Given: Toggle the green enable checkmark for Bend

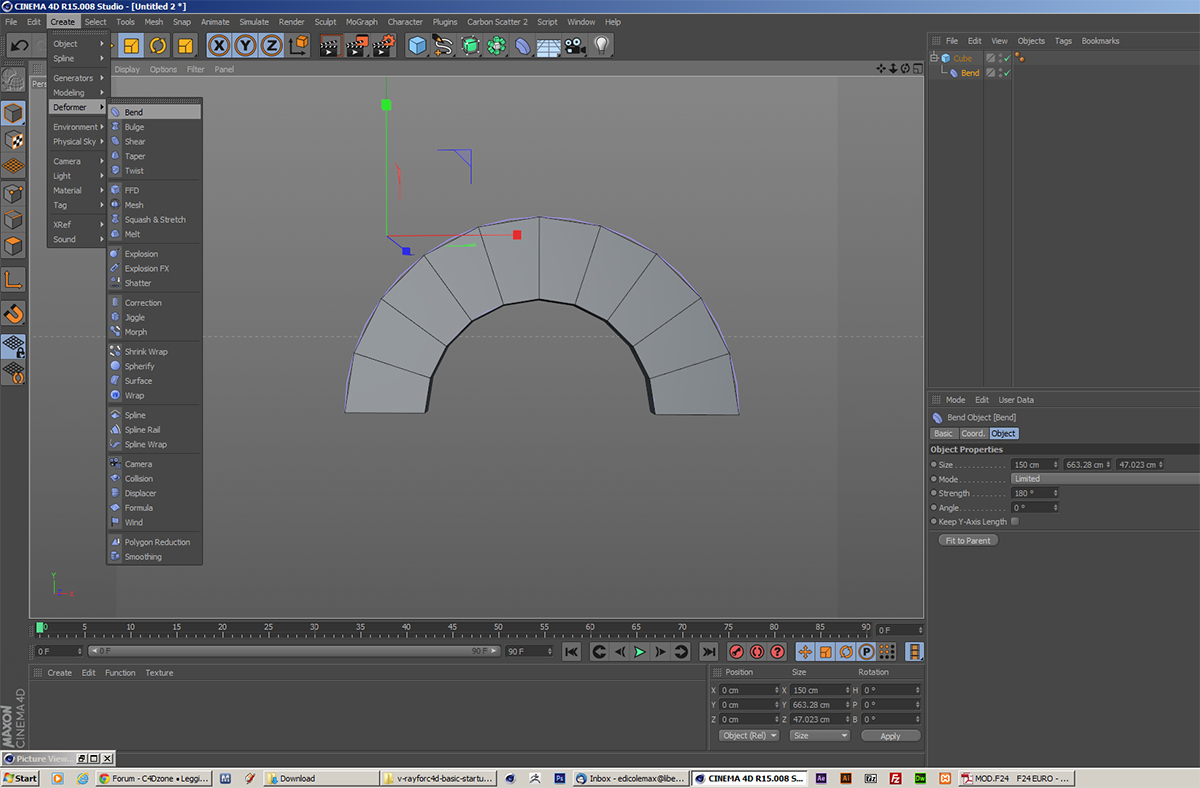Looking at the screenshot, I should pos(1007,73).
